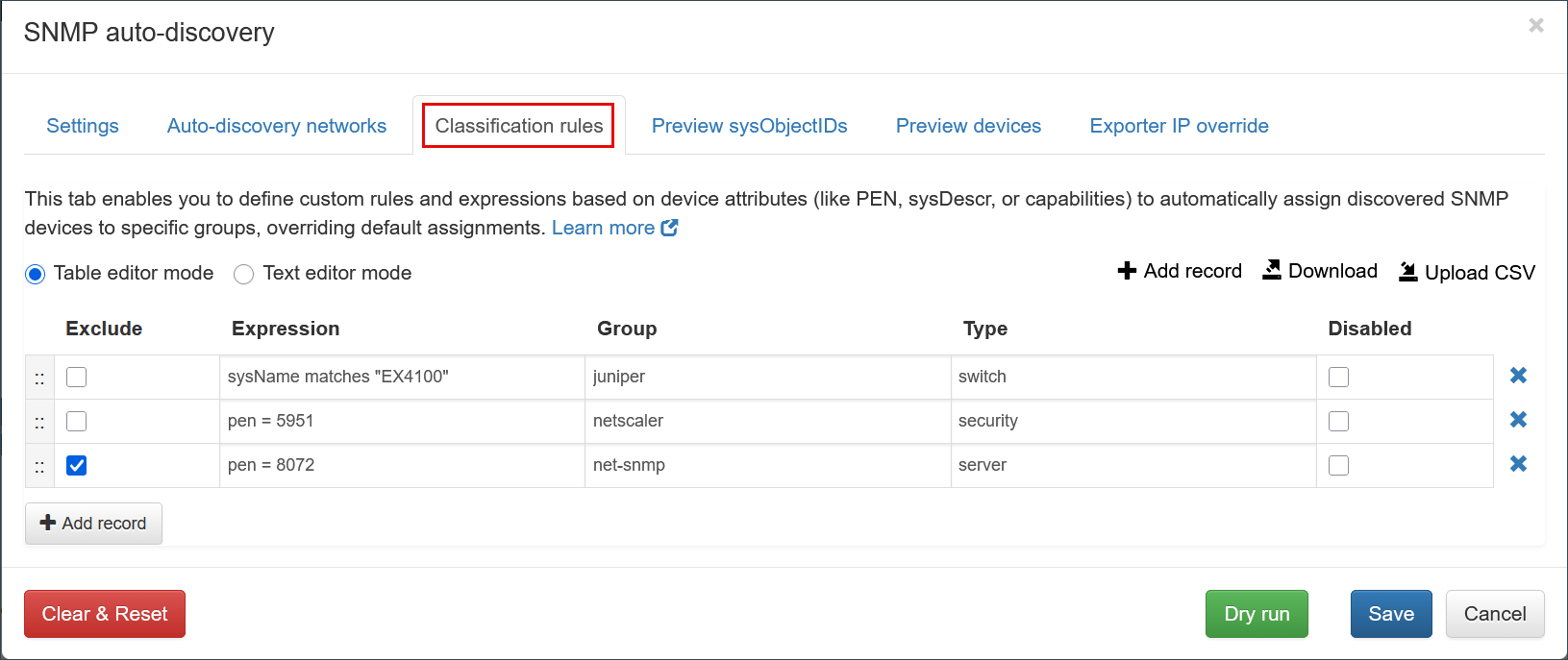Download the classification rules

click(1319, 271)
